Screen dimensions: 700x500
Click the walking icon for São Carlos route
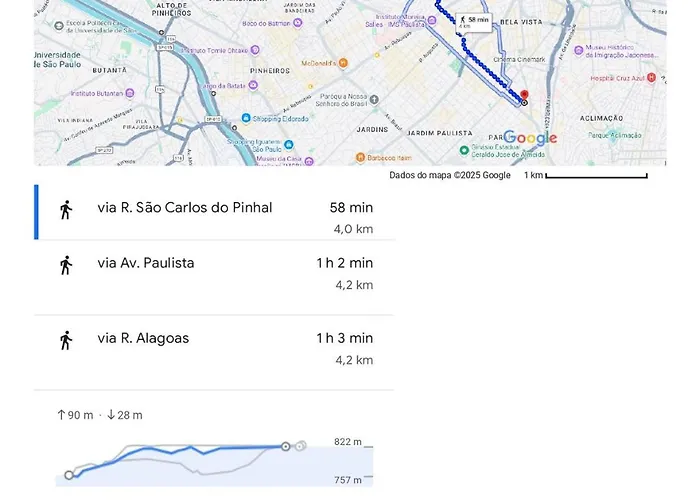click(x=66, y=210)
